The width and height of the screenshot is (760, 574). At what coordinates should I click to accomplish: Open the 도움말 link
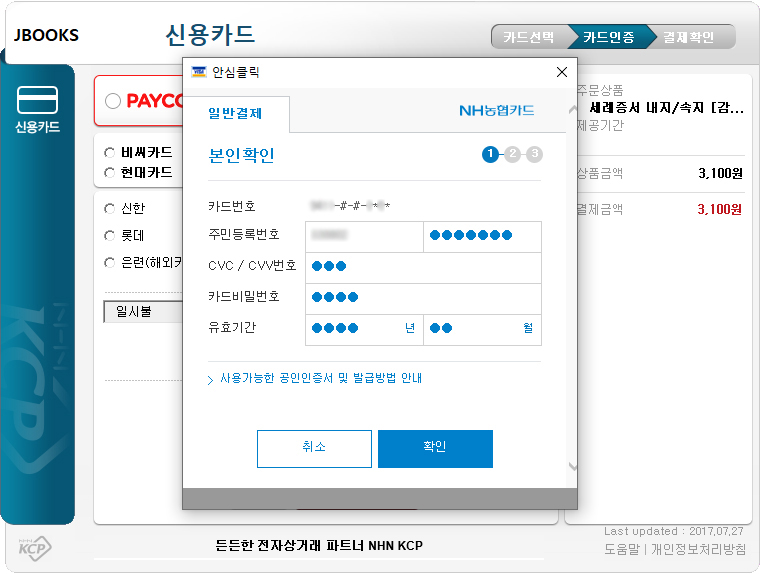pos(622,549)
